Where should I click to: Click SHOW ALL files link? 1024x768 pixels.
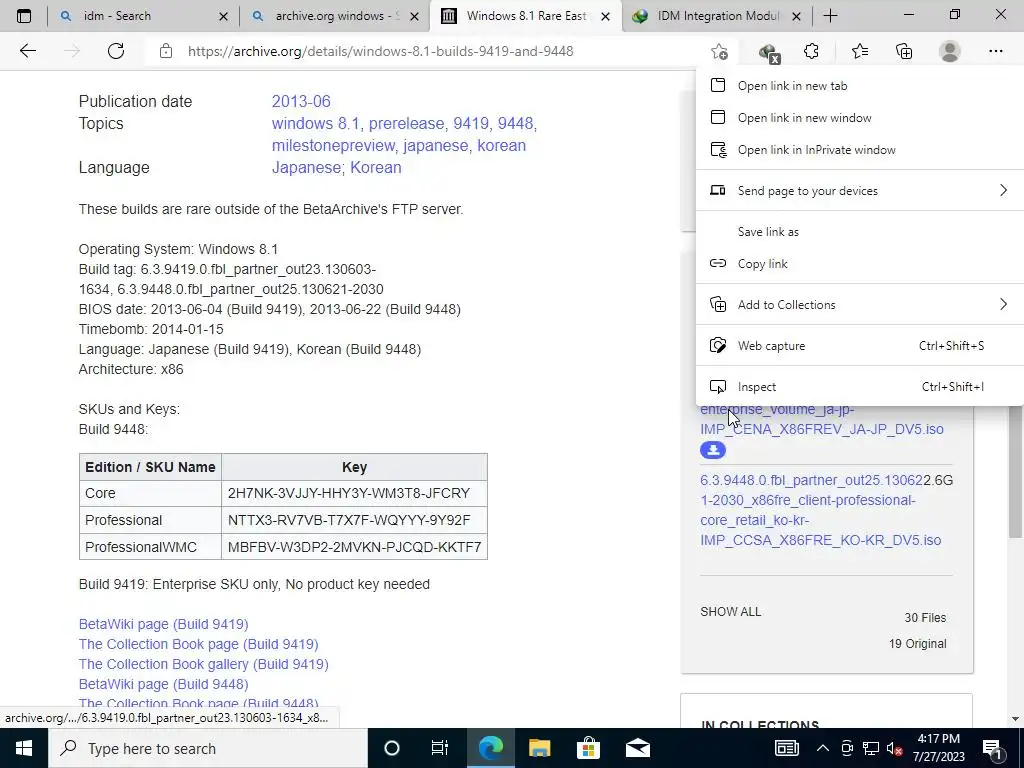(x=731, y=612)
